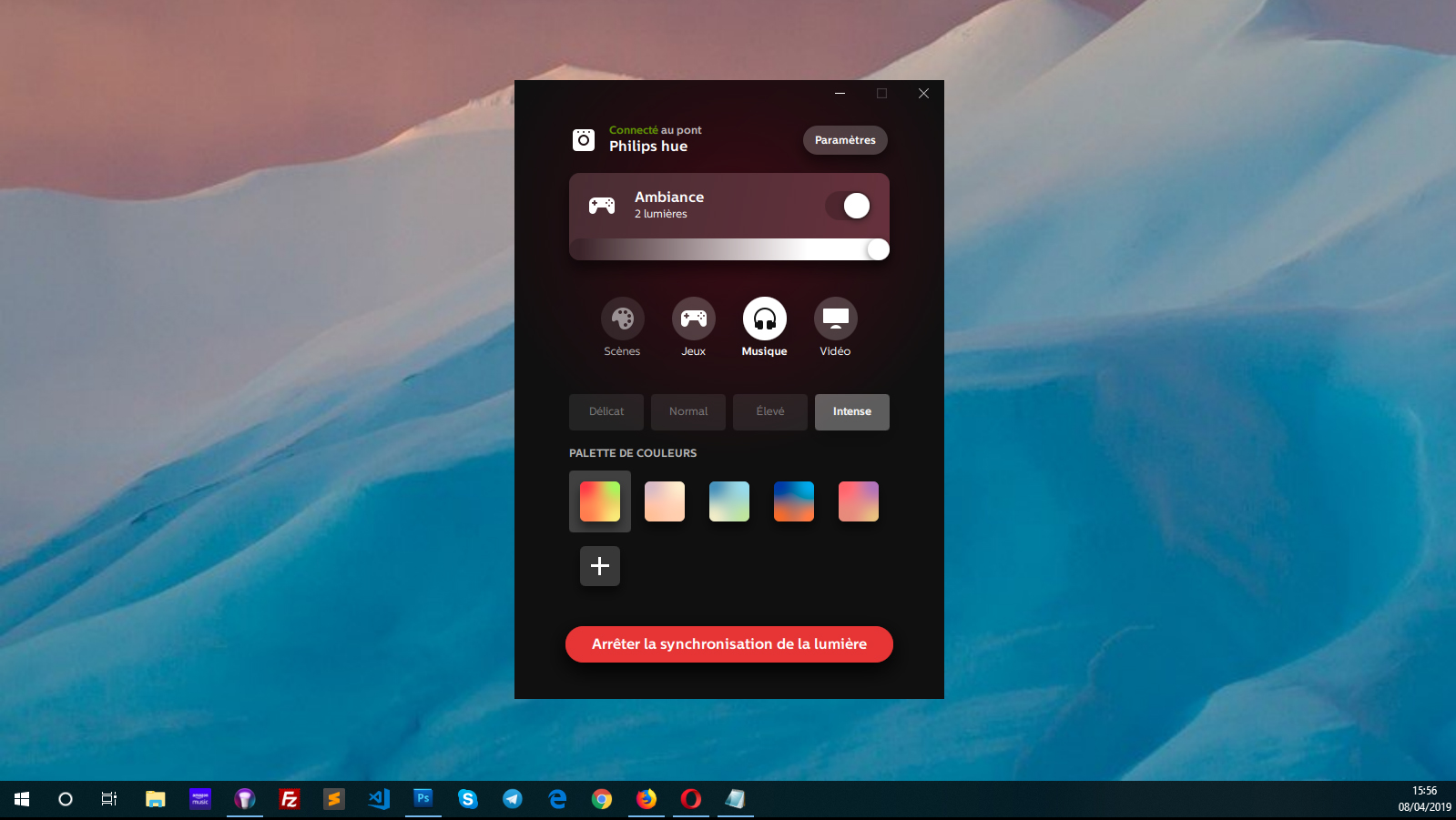Pick the blue-orange color palette

[x=793, y=501]
